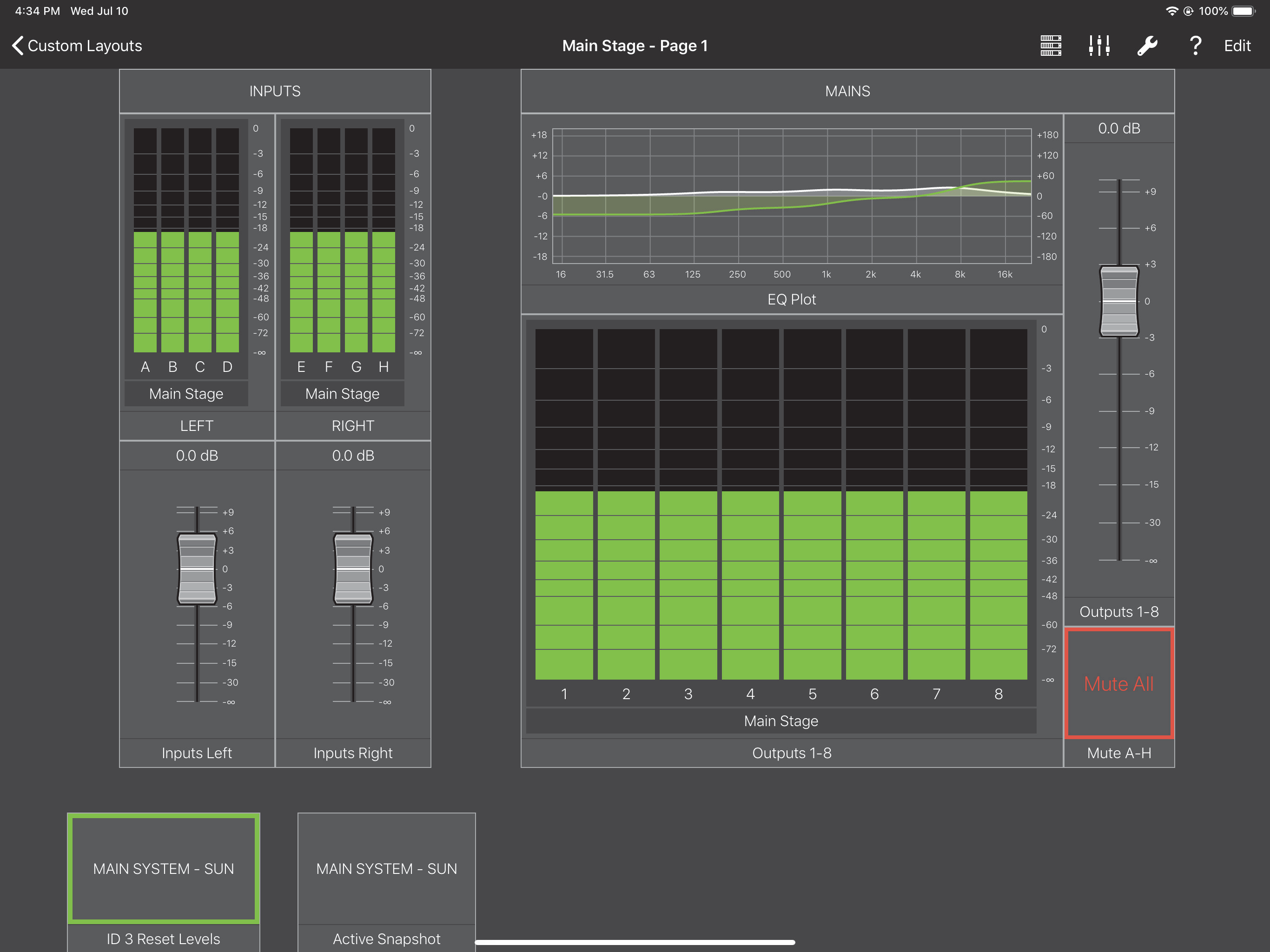Click the 'LEFT' label under meters
This screenshot has width=1270, height=952.
click(x=197, y=425)
